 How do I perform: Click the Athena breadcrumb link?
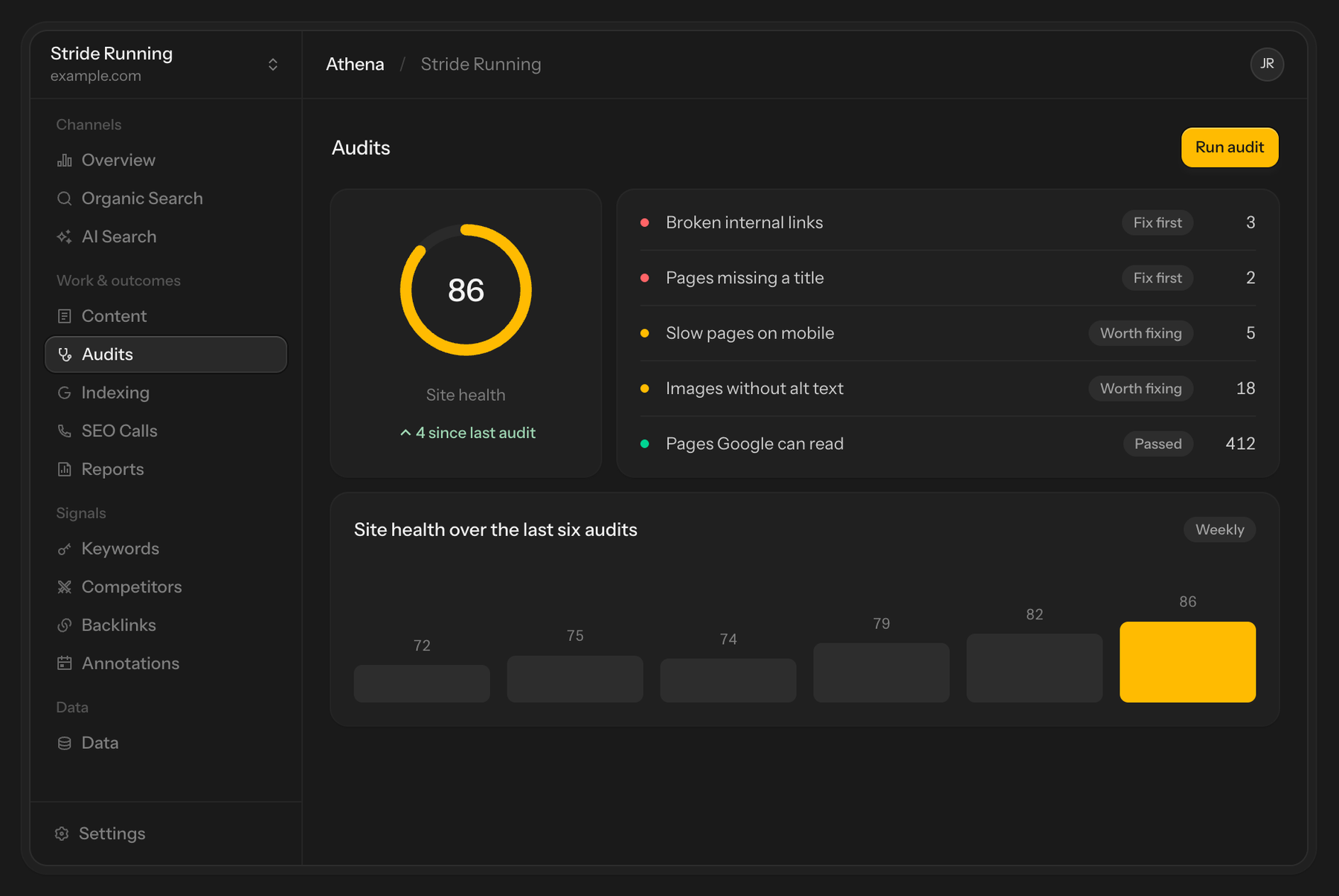pos(355,64)
